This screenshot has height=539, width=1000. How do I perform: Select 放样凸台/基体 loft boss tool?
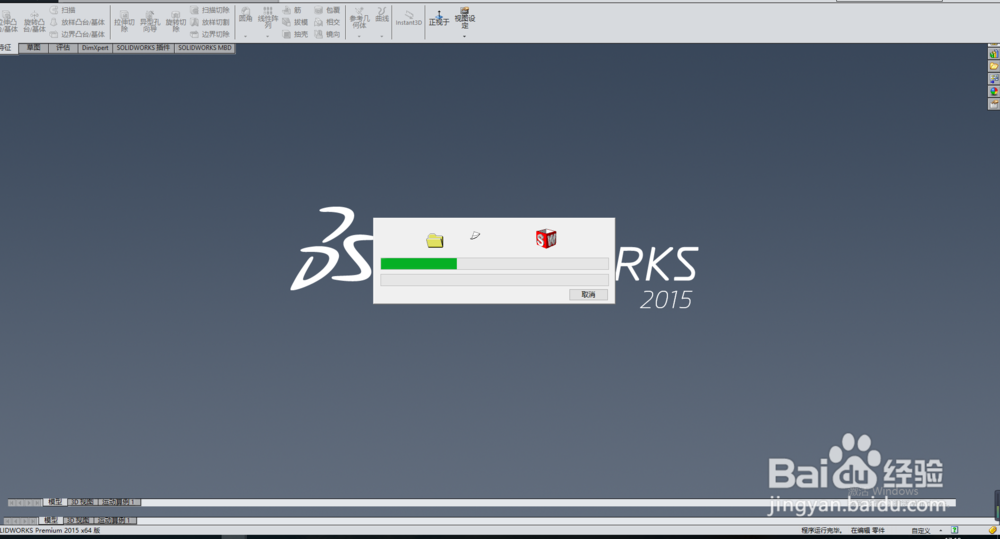click(x=77, y=22)
